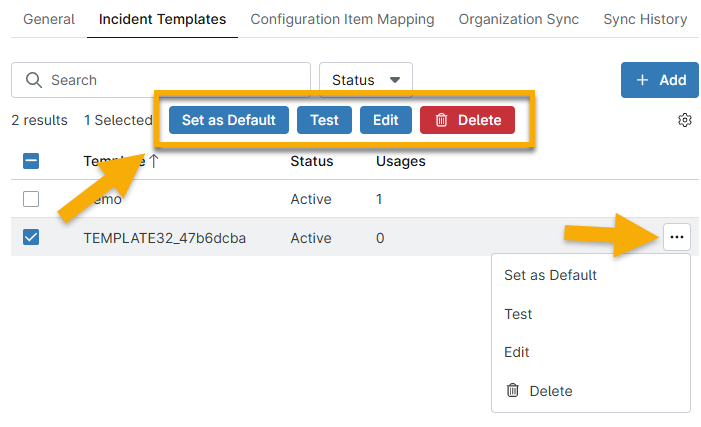This screenshot has width=701, height=427.
Task: Click the blue Test button
Action: pyautogui.click(x=325, y=120)
